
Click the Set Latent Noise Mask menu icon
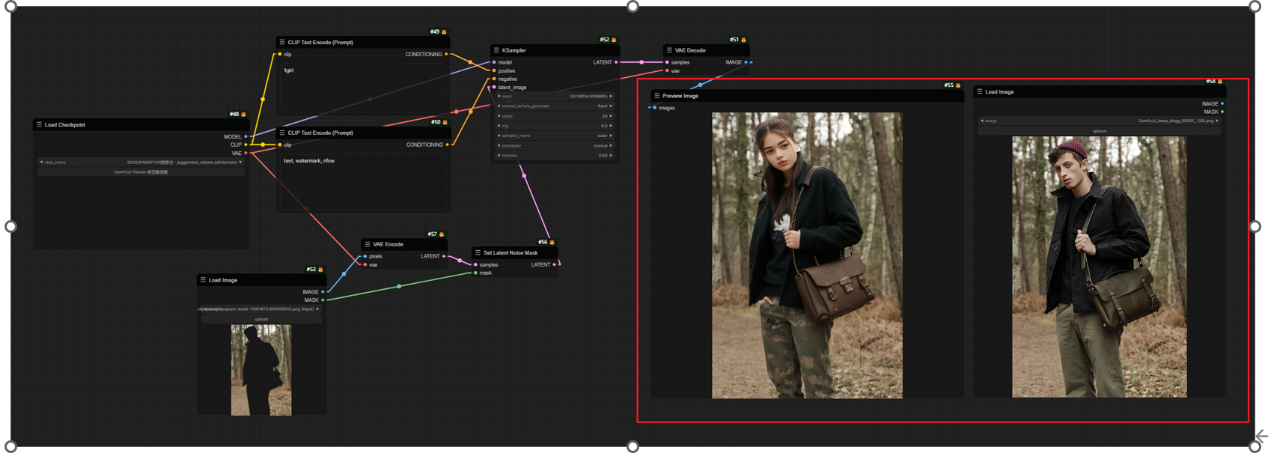pyautogui.click(x=478, y=253)
